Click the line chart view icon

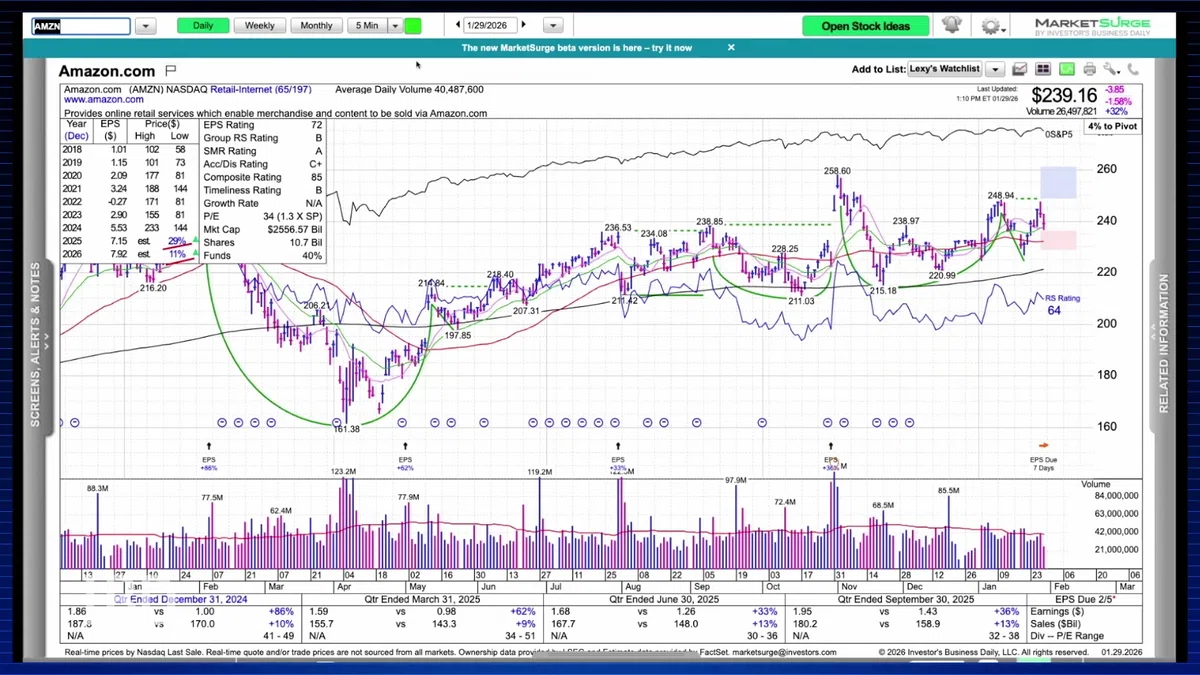pos(1020,69)
